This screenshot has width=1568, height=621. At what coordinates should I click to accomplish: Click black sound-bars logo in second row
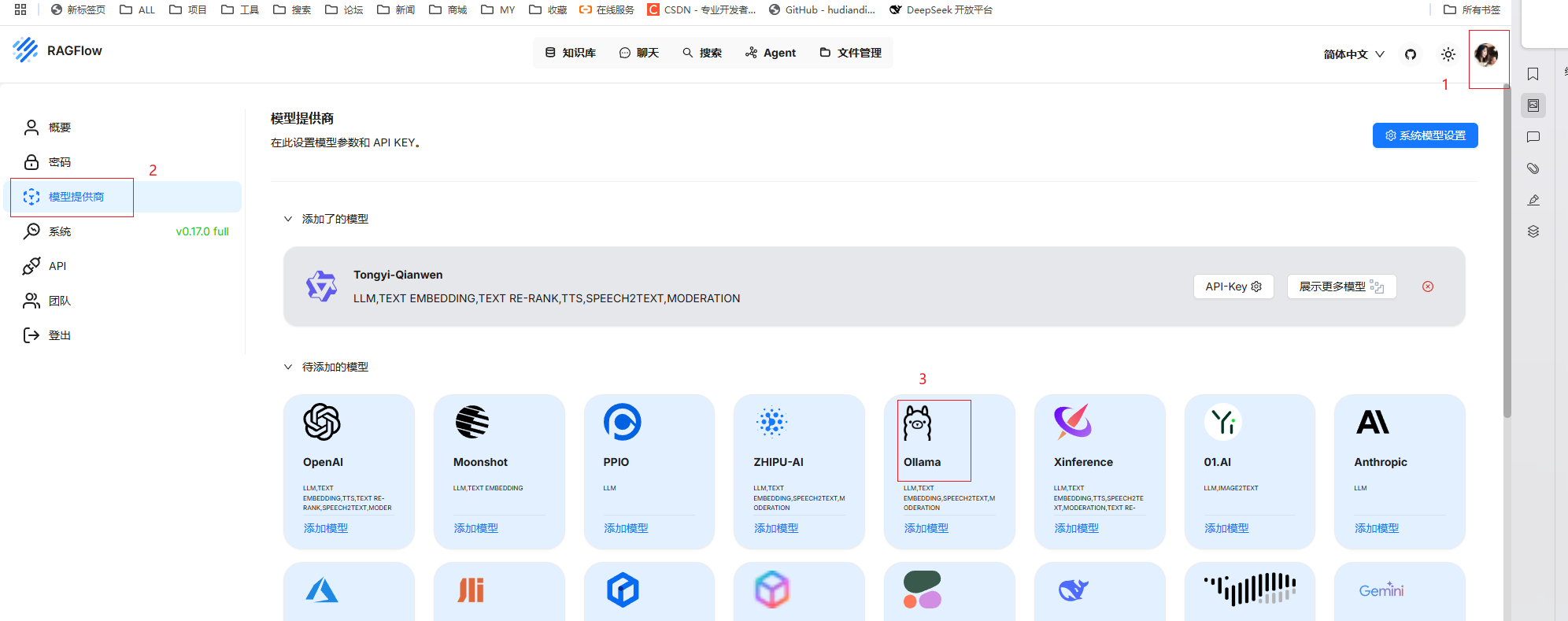pos(1250,590)
